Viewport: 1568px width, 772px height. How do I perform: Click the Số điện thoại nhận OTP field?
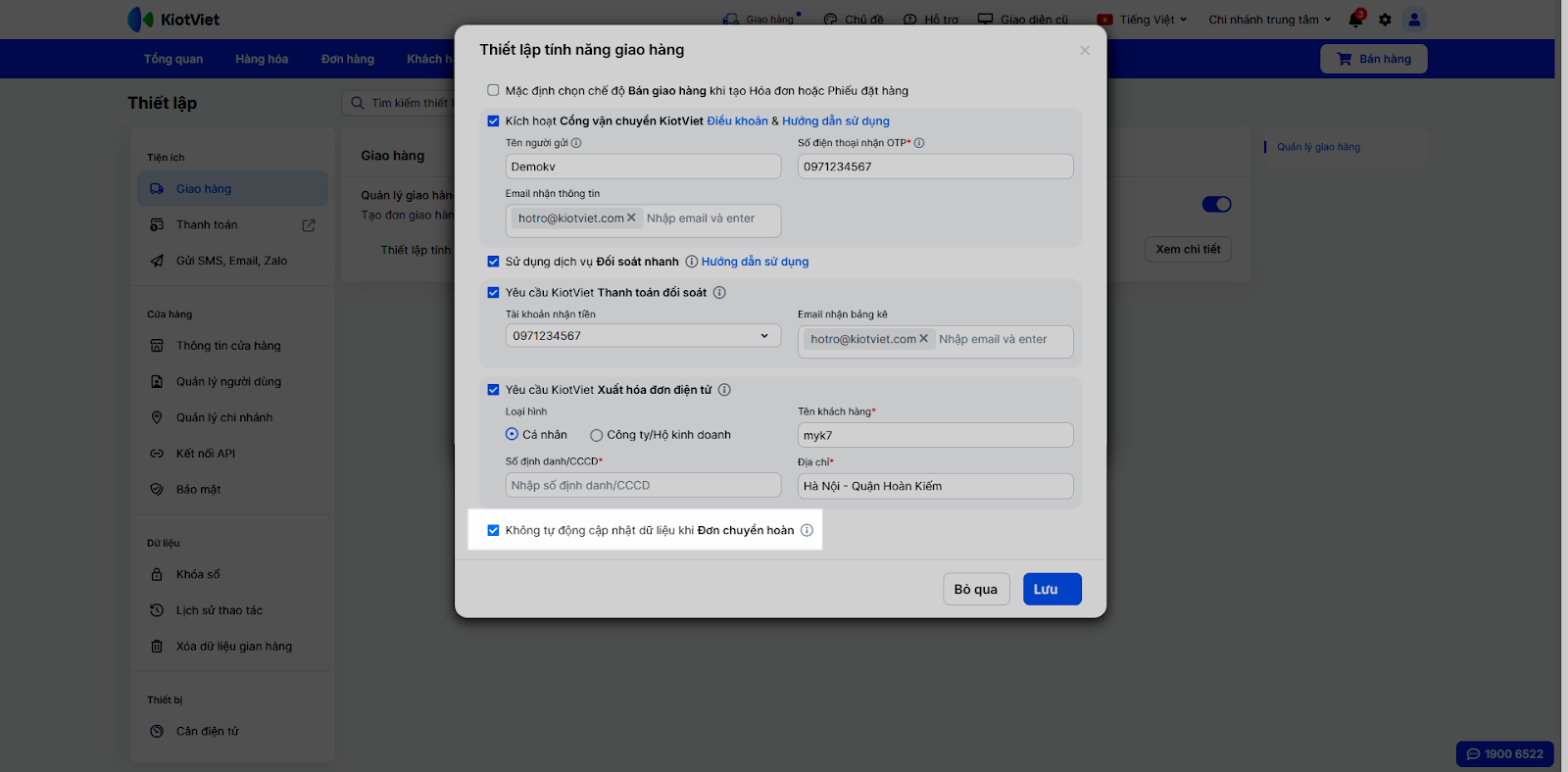tap(936, 167)
